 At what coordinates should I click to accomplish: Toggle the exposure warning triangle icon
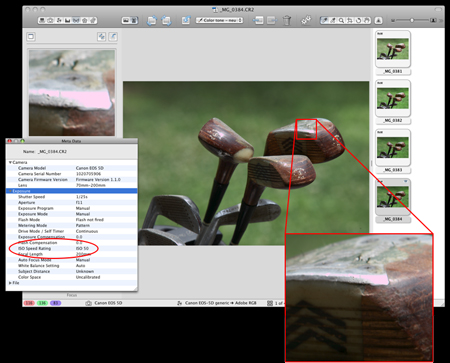[378, 21]
